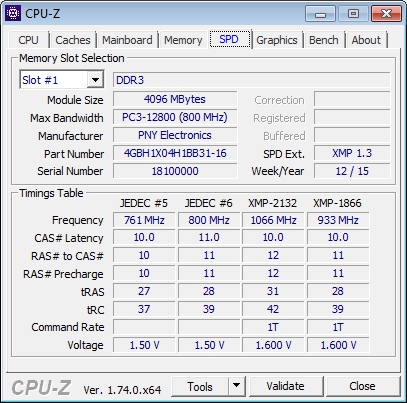Click the XMP-1866 column header
The width and height of the screenshot is (407, 403).
pos(337,203)
